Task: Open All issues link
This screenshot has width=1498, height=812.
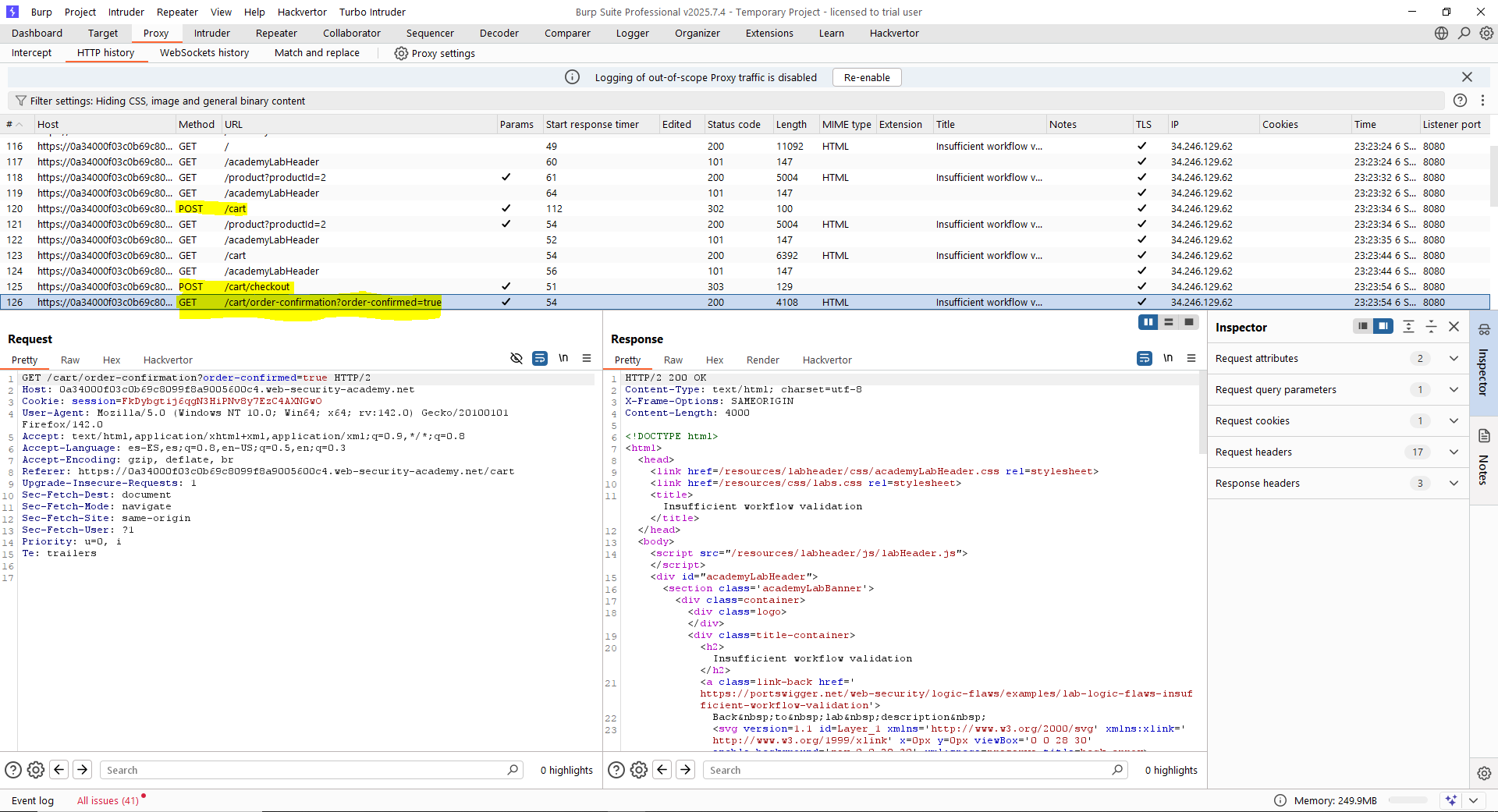Action: tap(108, 800)
